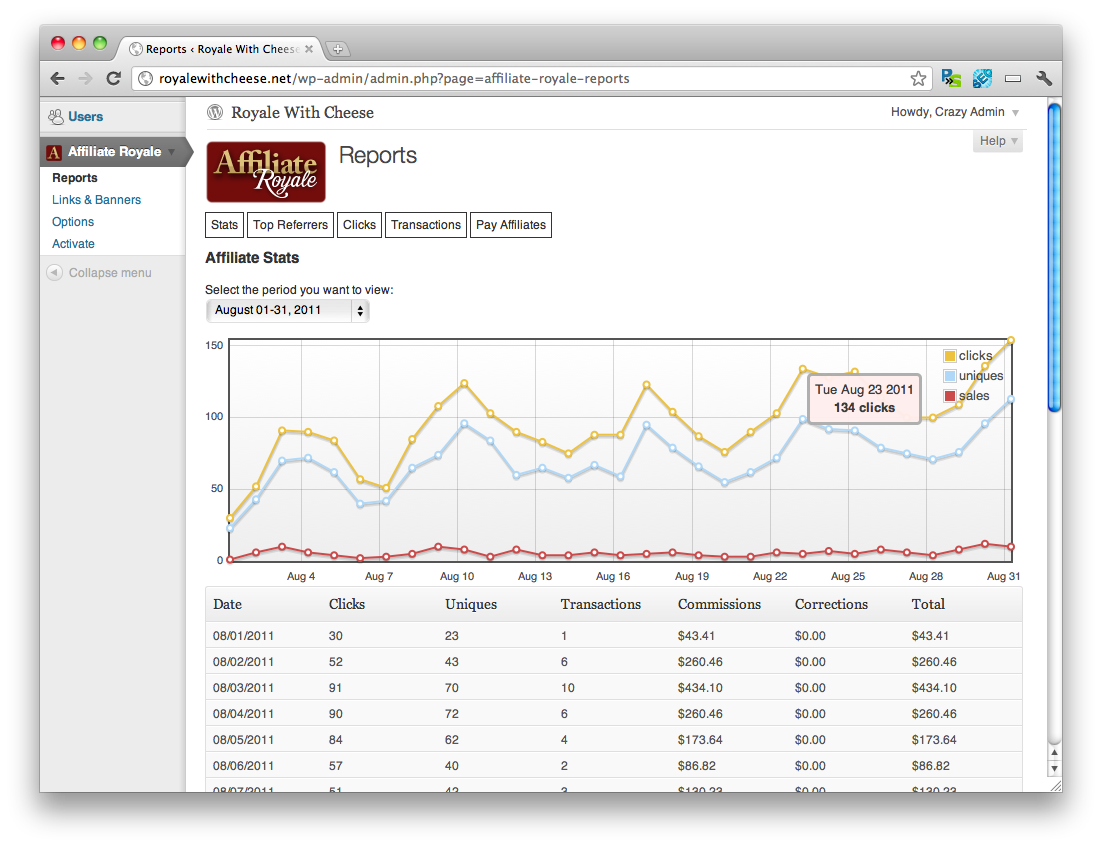Click the PageSpeed PS extension icon
Screen dimensions: 1102x847
point(951,78)
